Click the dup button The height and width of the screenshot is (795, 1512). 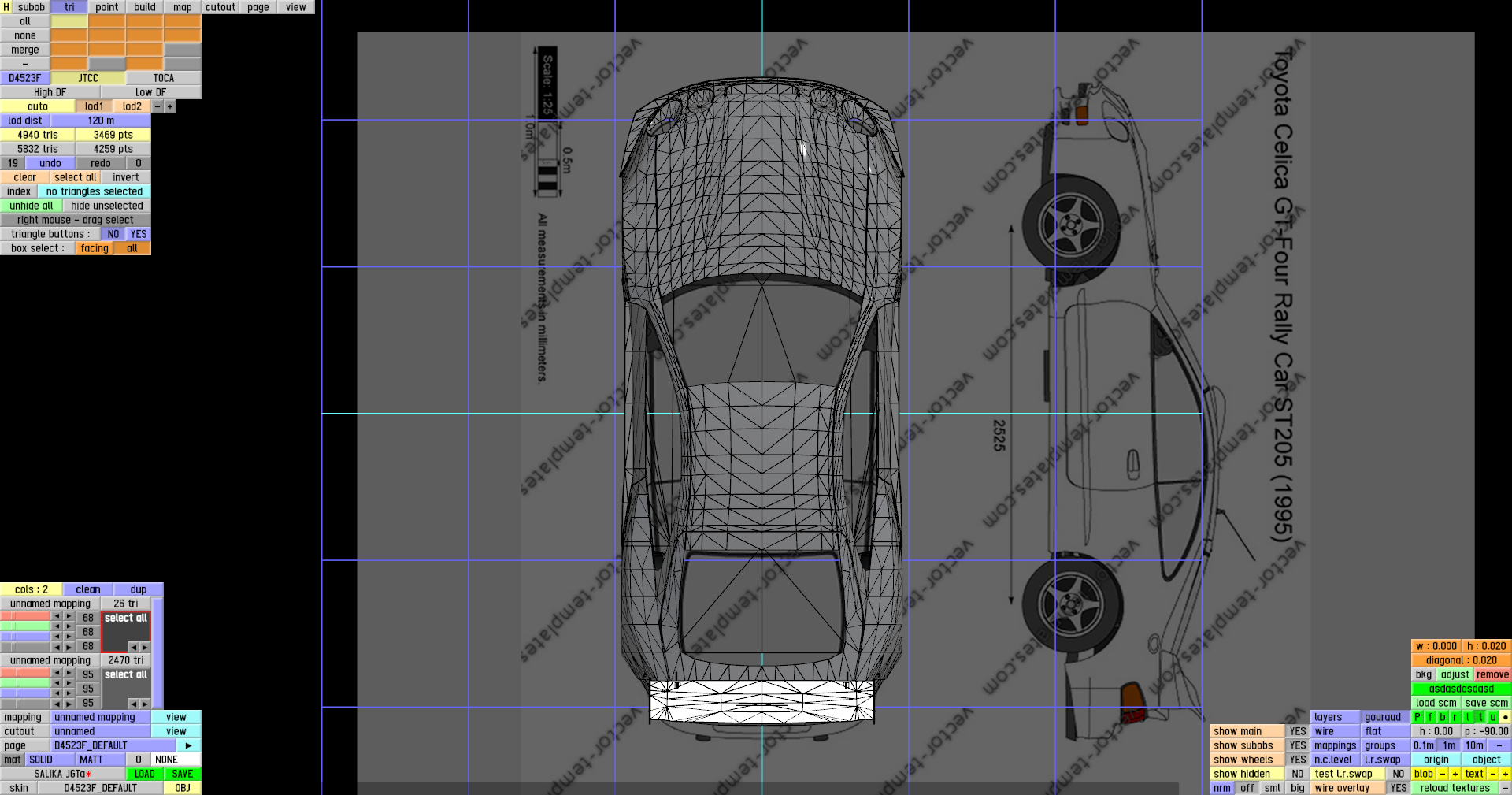[x=139, y=589]
